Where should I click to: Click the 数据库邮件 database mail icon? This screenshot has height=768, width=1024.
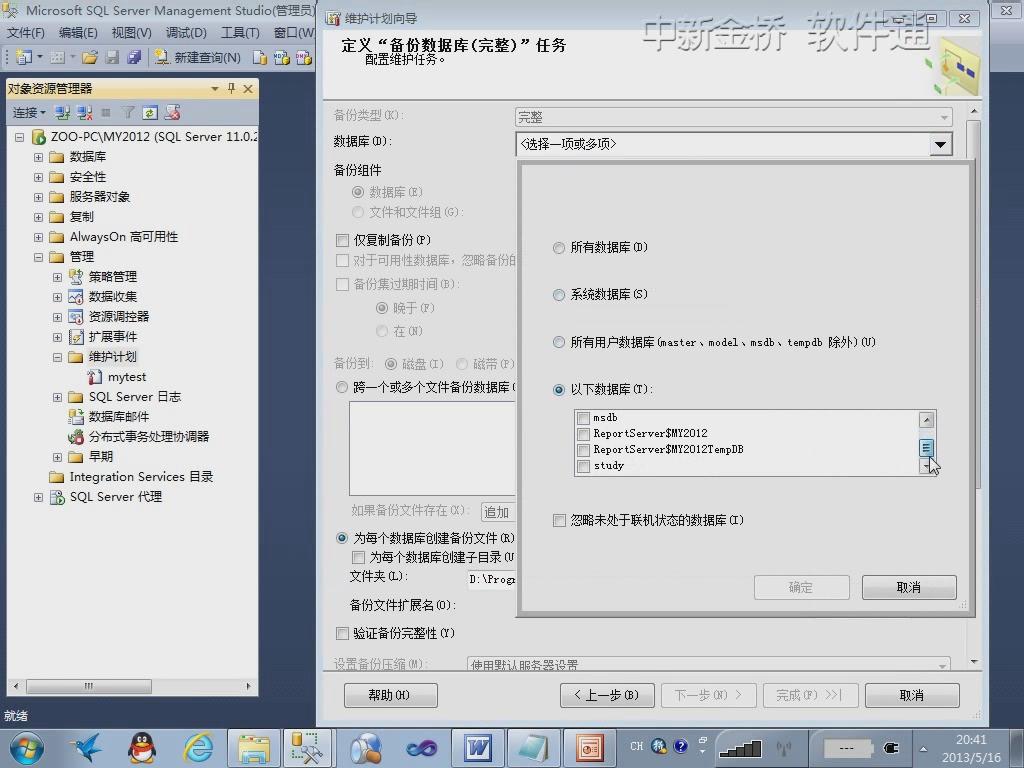coord(76,417)
